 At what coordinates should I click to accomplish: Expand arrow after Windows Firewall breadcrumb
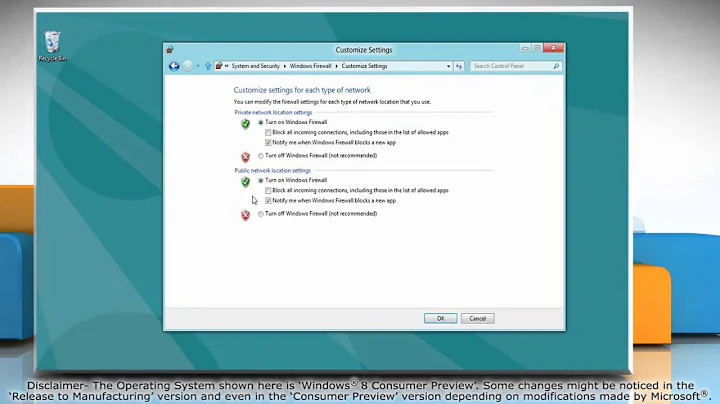click(x=337, y=66)
